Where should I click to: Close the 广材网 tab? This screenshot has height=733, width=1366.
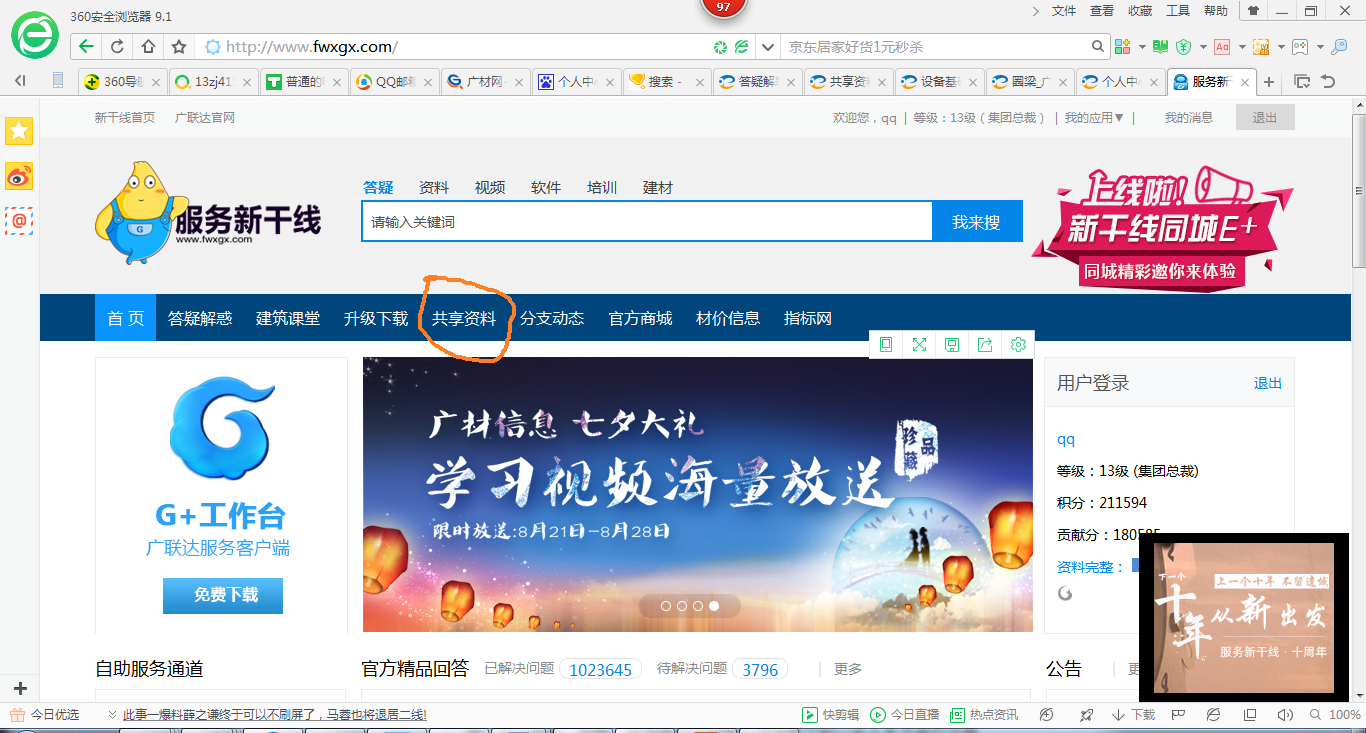click(517, 82)
